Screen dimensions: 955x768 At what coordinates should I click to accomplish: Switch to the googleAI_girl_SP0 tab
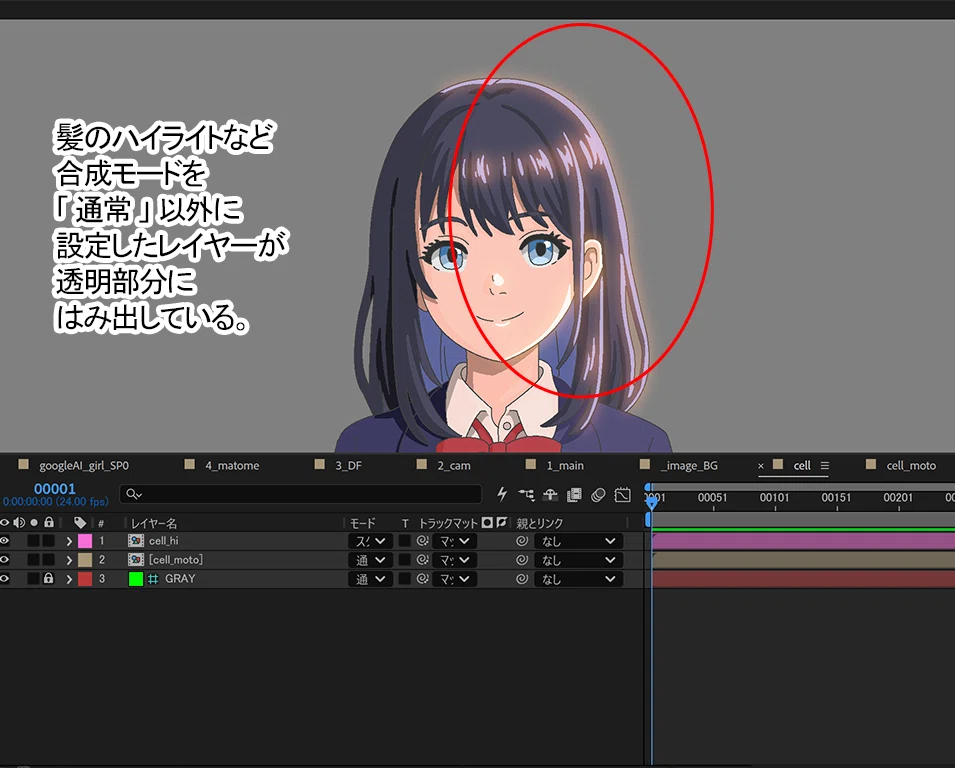point(84,465)
